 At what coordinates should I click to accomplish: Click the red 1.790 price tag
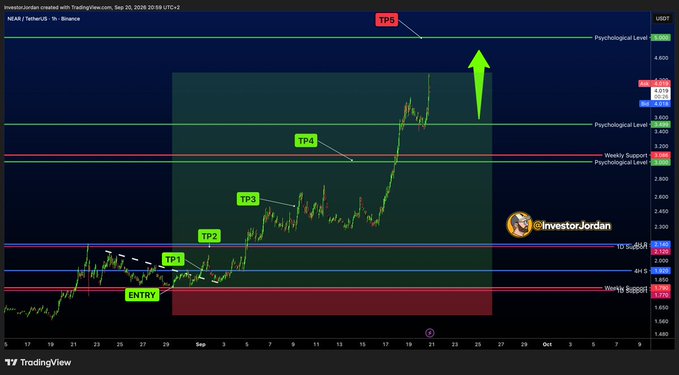click(661, 288)
